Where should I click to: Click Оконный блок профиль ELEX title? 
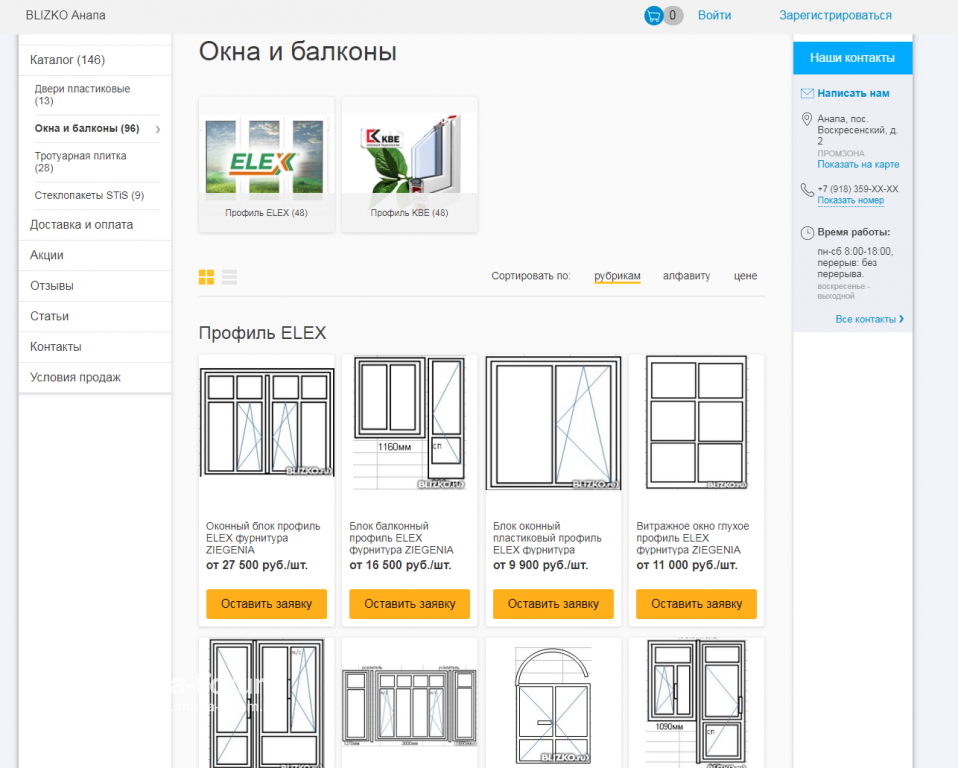(x=263, y=538)
